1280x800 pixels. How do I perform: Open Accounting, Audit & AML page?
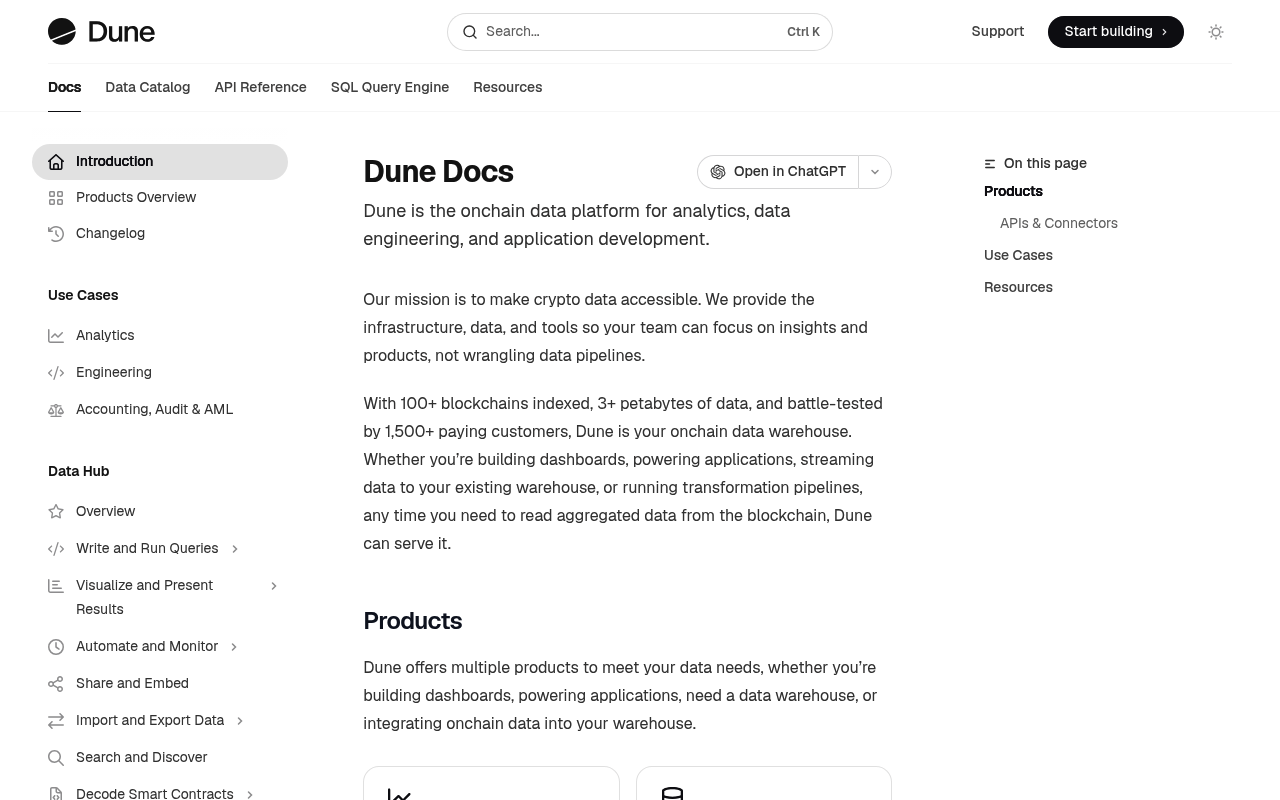click(160, 410)
